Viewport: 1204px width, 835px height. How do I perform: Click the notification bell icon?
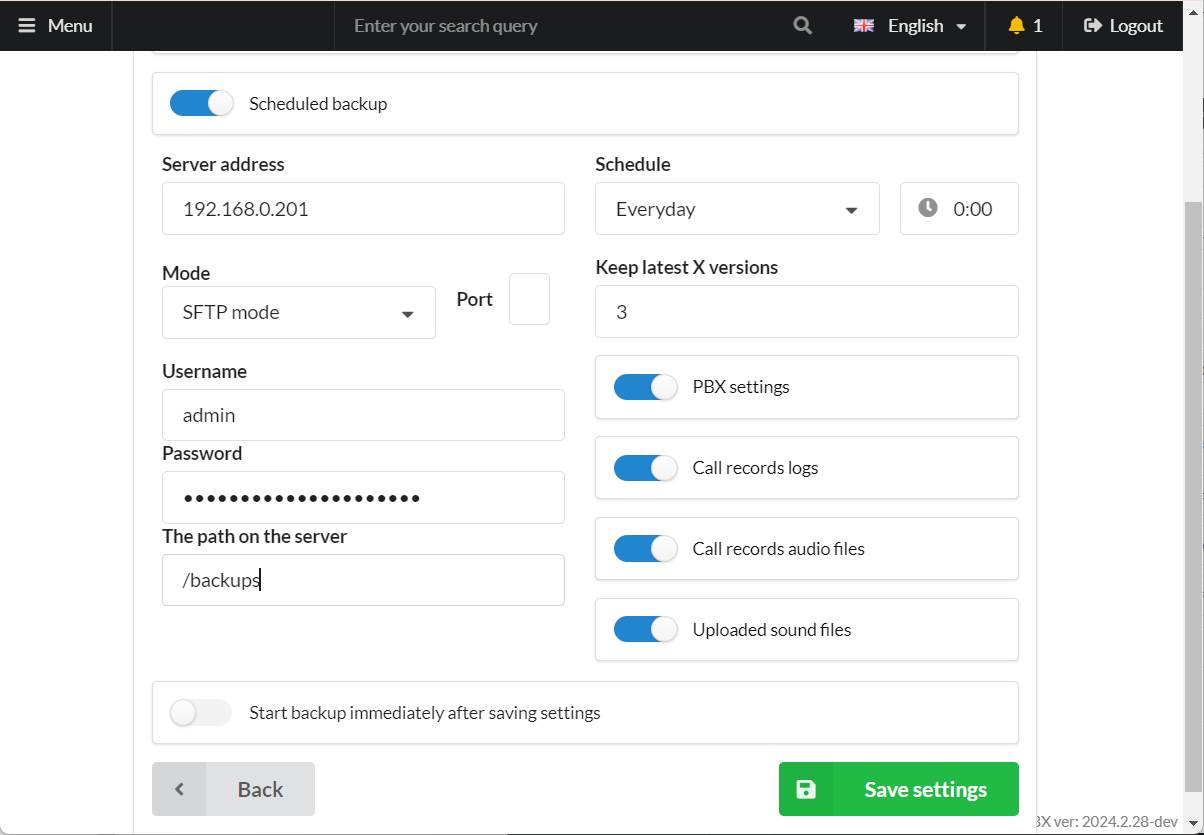(x=1017, y=26)
